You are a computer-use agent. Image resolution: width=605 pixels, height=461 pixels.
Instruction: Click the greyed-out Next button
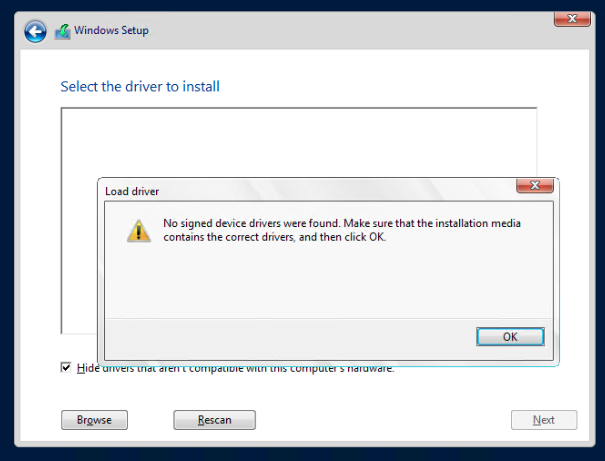tap(544, 420)
